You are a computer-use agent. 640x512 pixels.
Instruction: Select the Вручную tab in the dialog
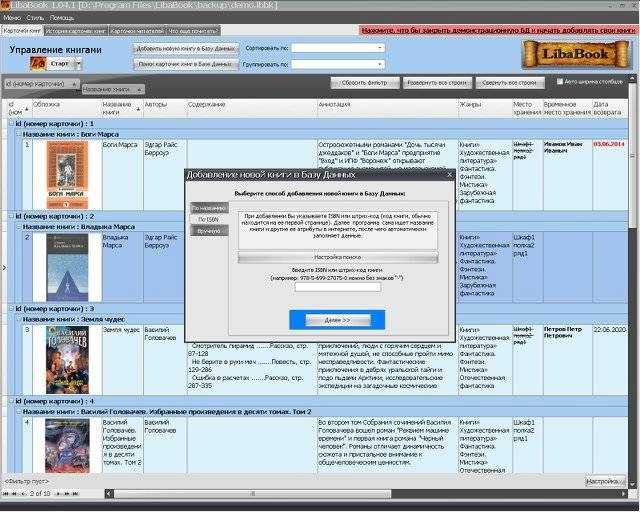pyautogui.click(x=209, y=231)
